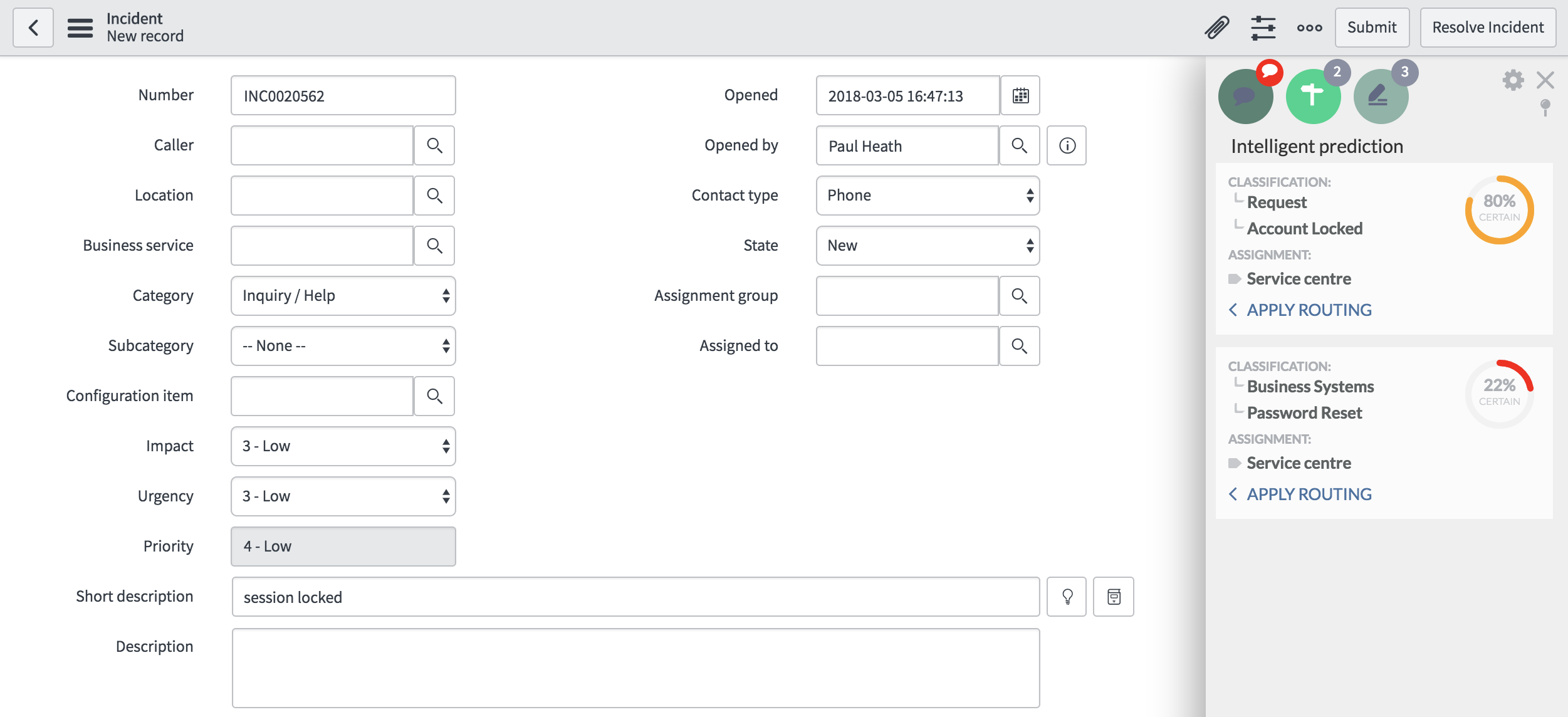Open the Caller lookup search icon

[x=434, y=146]
